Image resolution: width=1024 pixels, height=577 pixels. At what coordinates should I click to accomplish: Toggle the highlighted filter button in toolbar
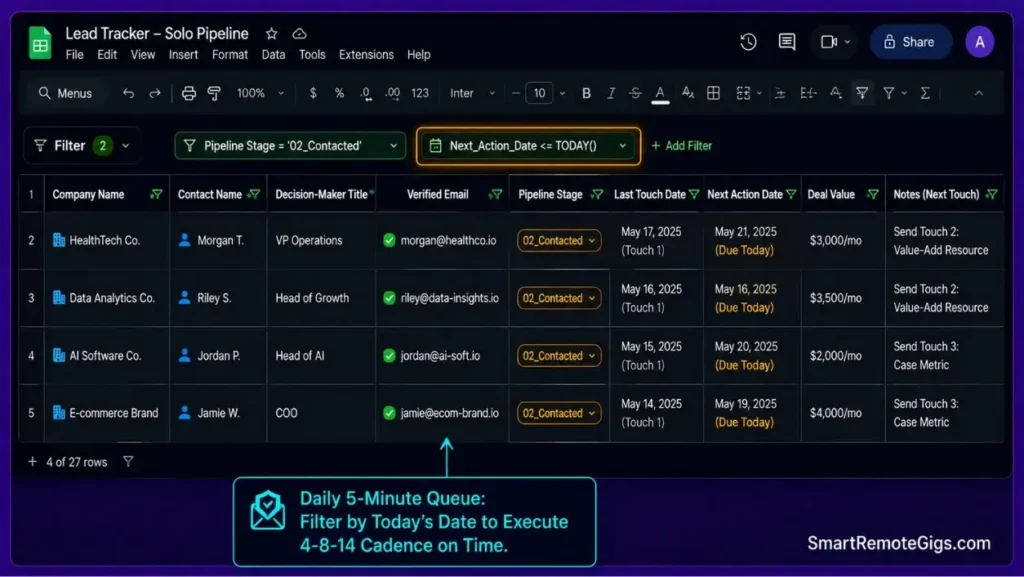(x=862, y=93)
